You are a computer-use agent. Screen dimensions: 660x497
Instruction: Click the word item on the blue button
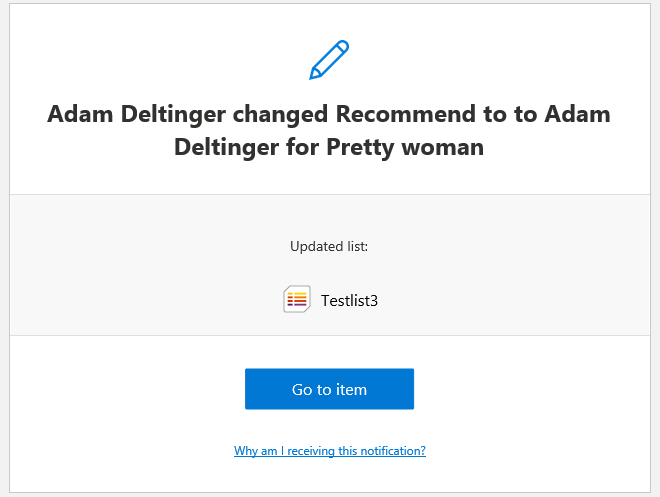point(351,389)
